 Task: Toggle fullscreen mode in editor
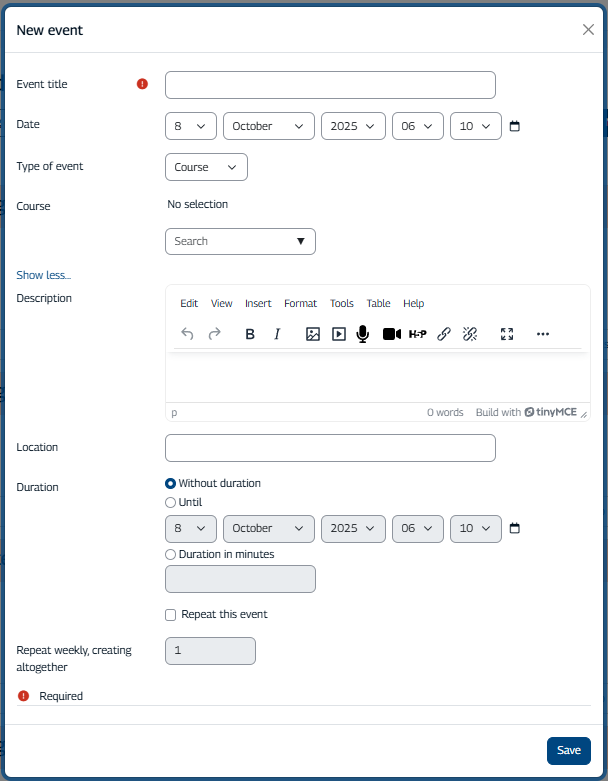507,334
